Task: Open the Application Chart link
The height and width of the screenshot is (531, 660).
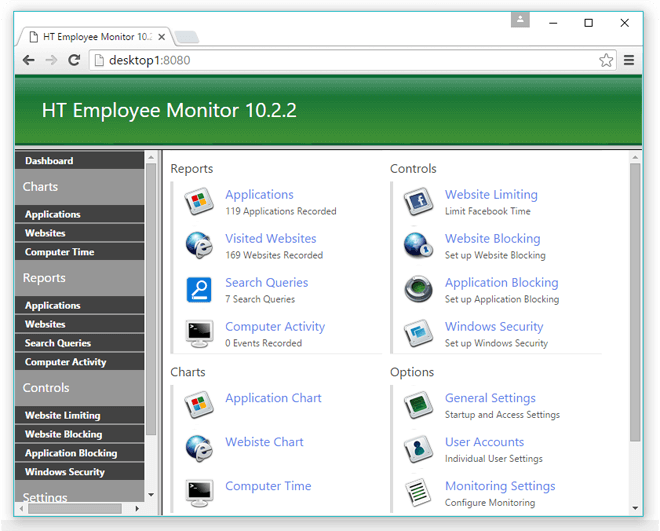Action: [273, 398]
